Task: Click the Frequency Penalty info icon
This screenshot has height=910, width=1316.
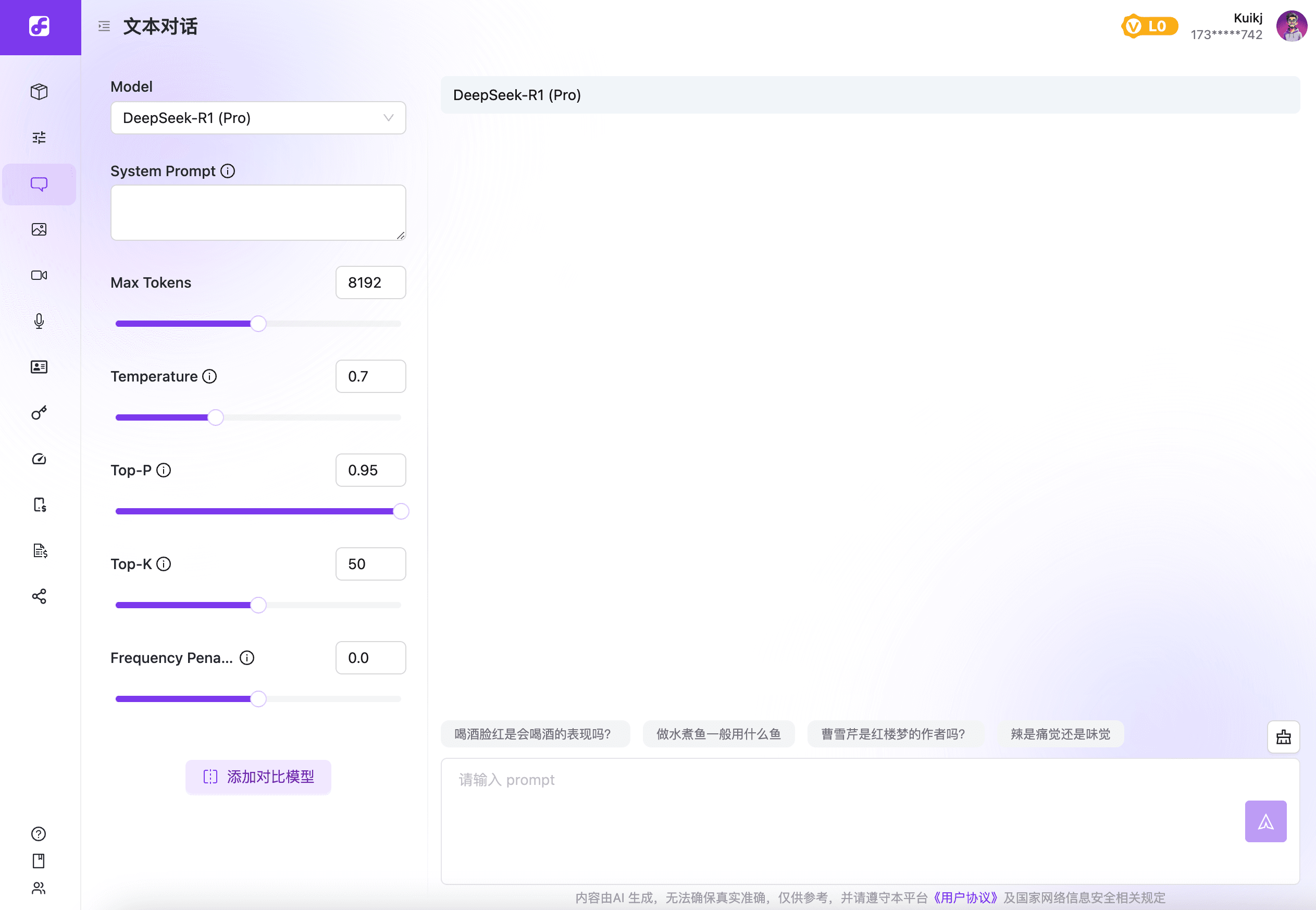Action: click(x=247, y=658)
